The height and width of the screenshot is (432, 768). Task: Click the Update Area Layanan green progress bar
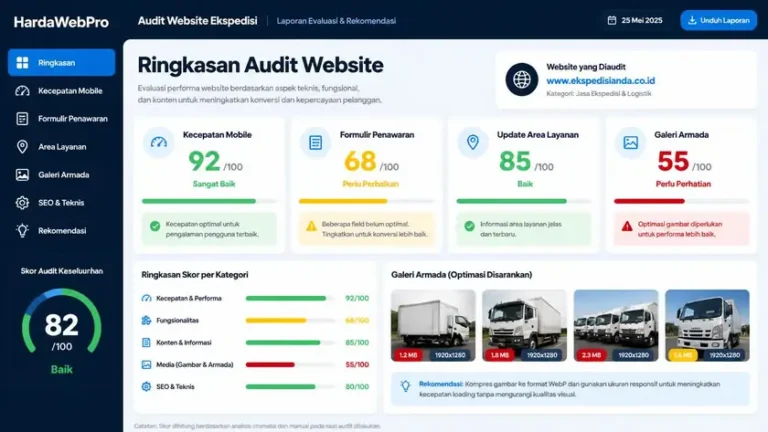tap(524, 201)
